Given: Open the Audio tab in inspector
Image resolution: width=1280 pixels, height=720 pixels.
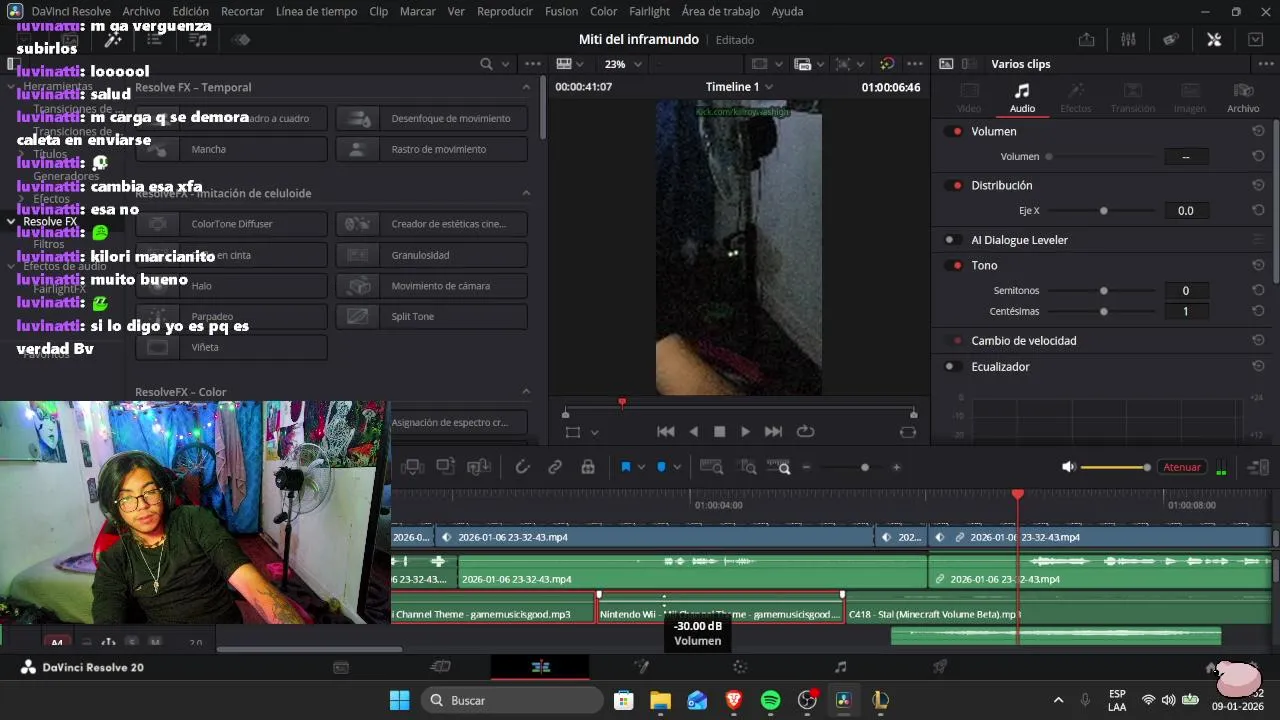Looking at the screenshot, I should tap(1022, 98).
